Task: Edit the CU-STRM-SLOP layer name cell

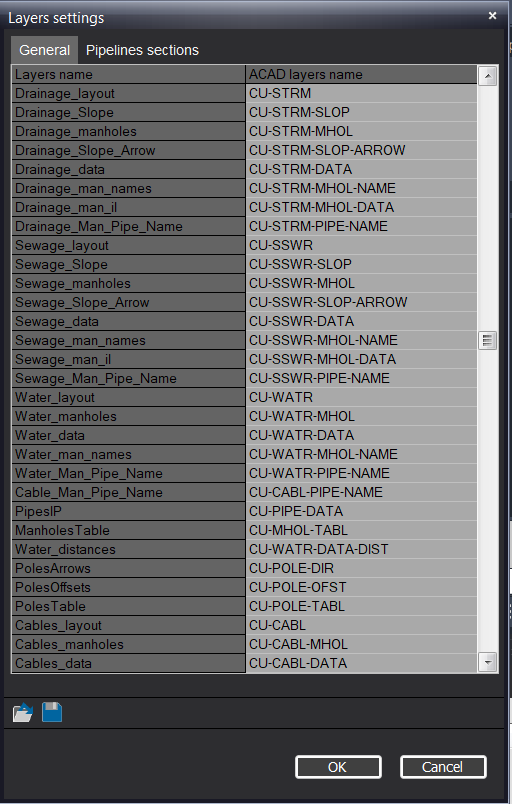Action: (361, 112)
